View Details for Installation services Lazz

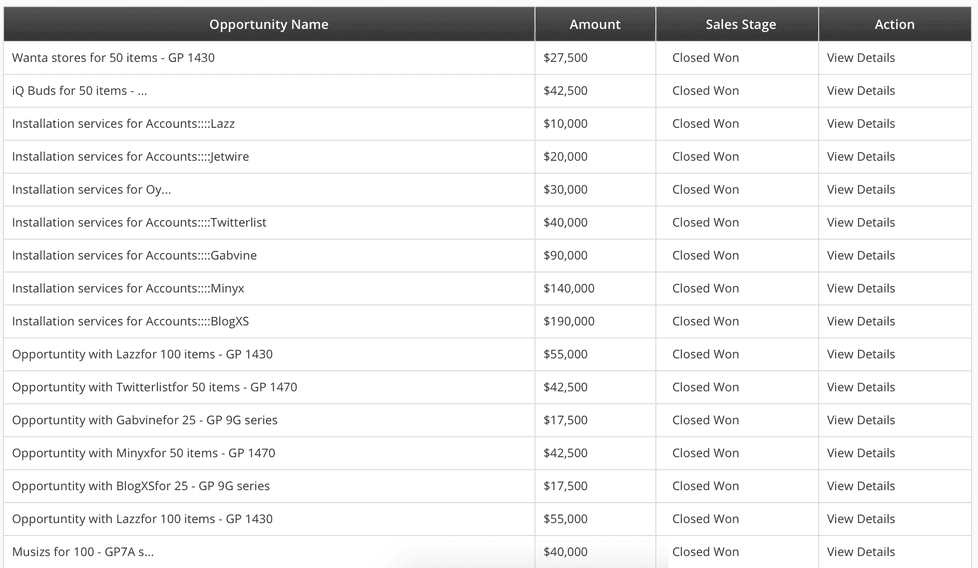[x=861, y=124]
